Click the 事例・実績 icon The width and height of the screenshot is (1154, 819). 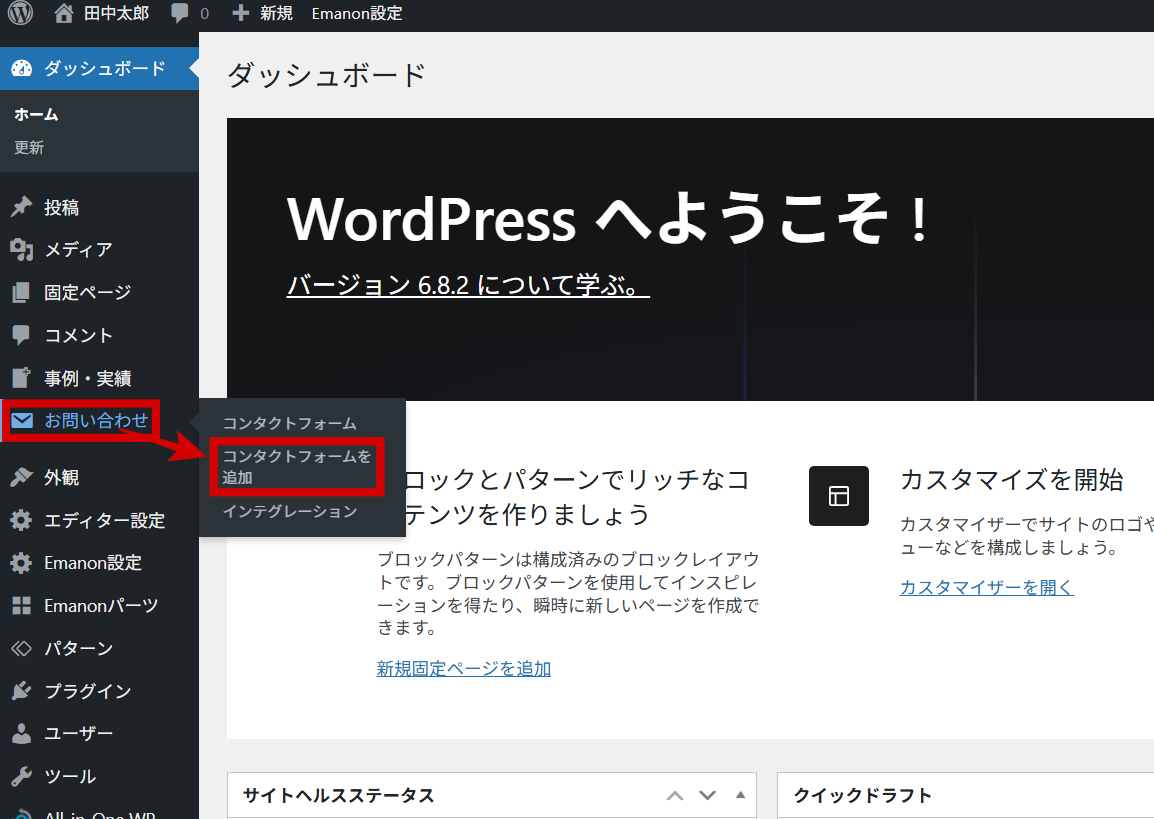[21, 377]
